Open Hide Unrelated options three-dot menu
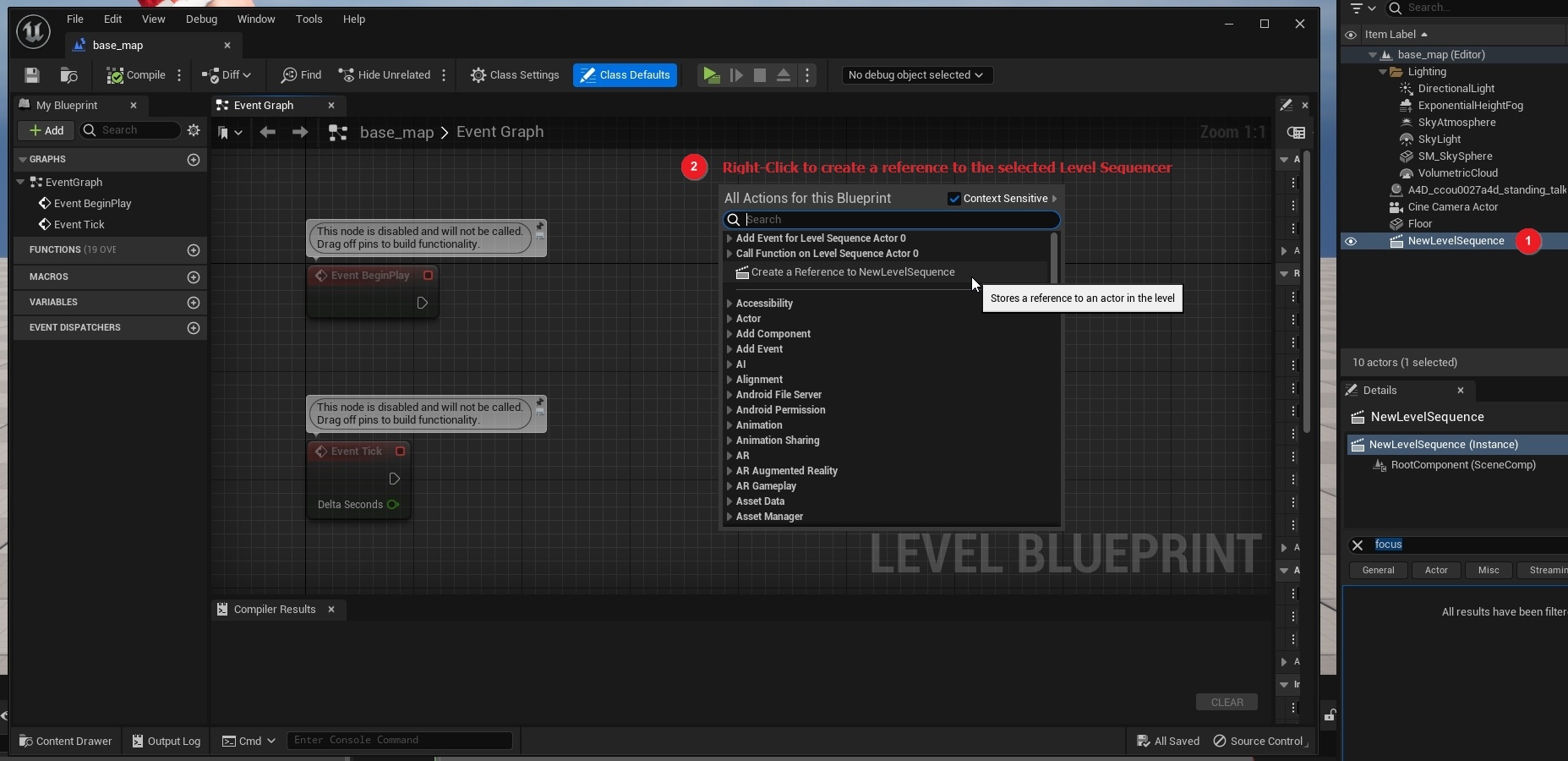 coord(444,75)
